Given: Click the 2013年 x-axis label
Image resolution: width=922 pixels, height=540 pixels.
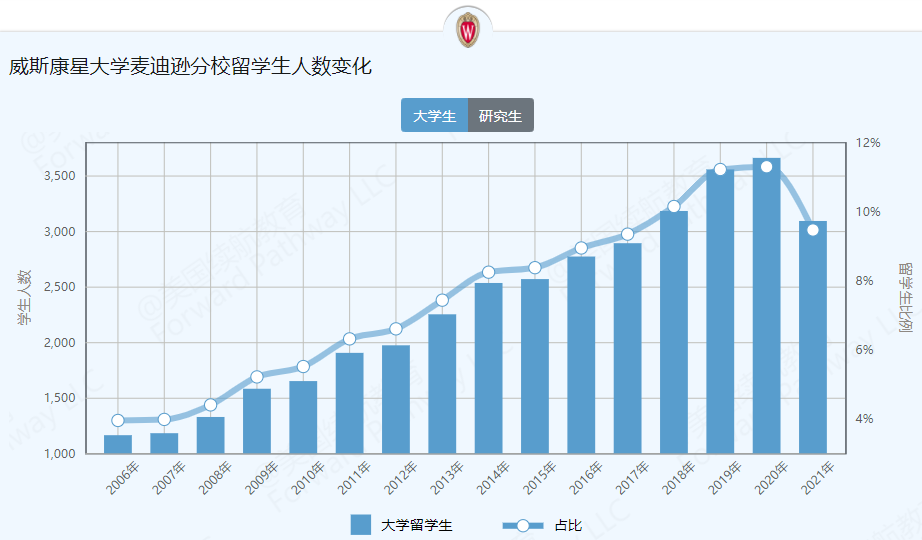Looking at the screenshot, I should point(447,478).
